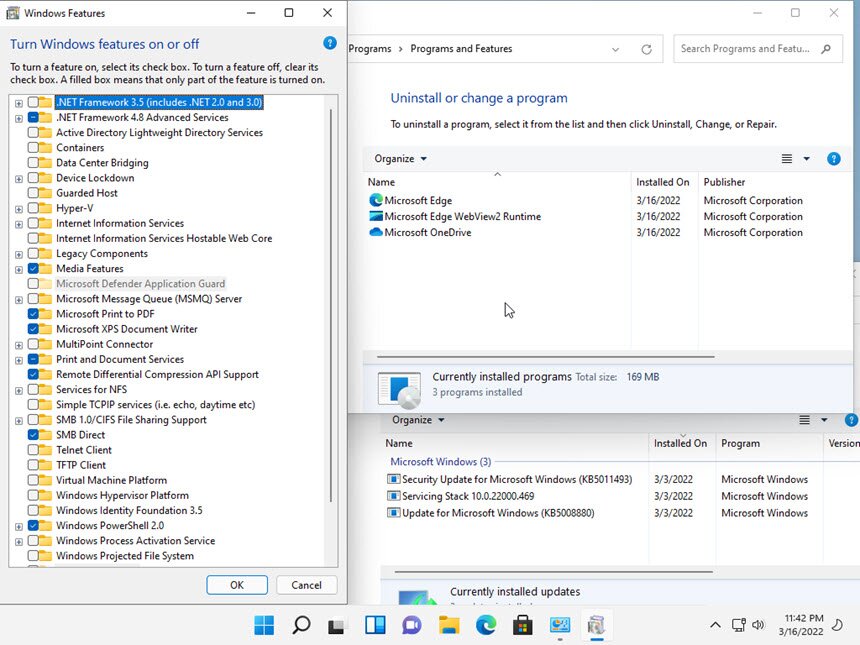Expand the Legacy Components node
The height and width of the screenshot is (645, 860).
tap(19, 254)
